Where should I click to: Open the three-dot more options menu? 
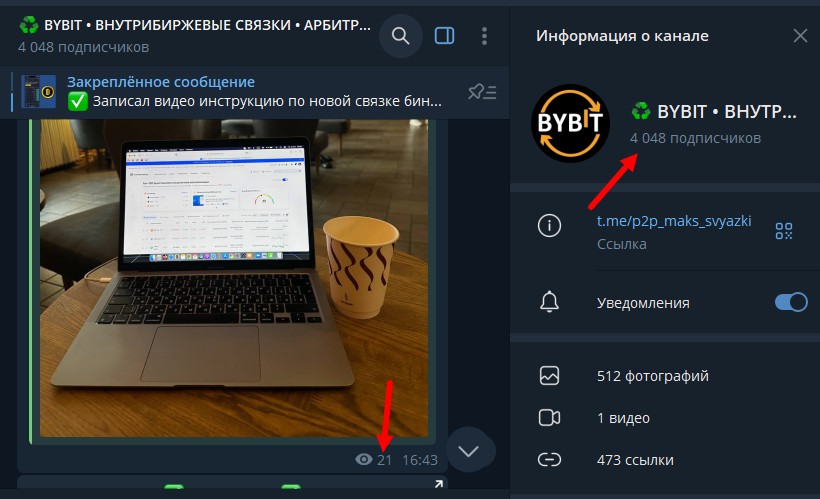pos(484,36)
